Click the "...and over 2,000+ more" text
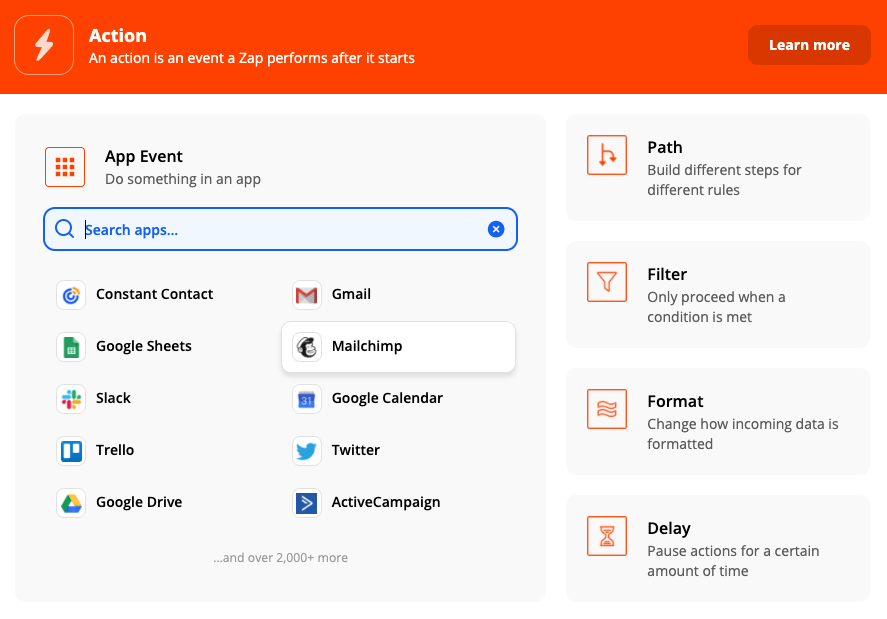 coord(281,558)
